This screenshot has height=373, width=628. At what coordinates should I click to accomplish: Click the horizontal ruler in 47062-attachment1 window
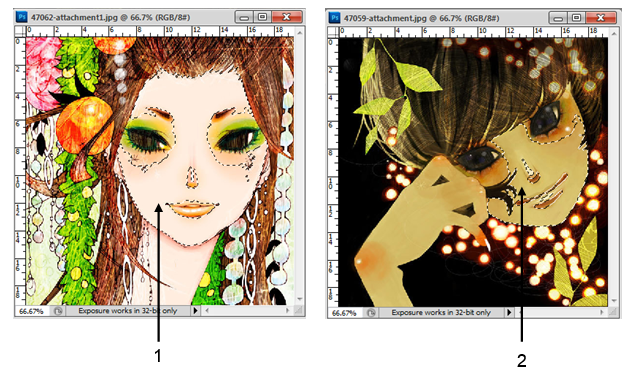(x=160, y=31)
